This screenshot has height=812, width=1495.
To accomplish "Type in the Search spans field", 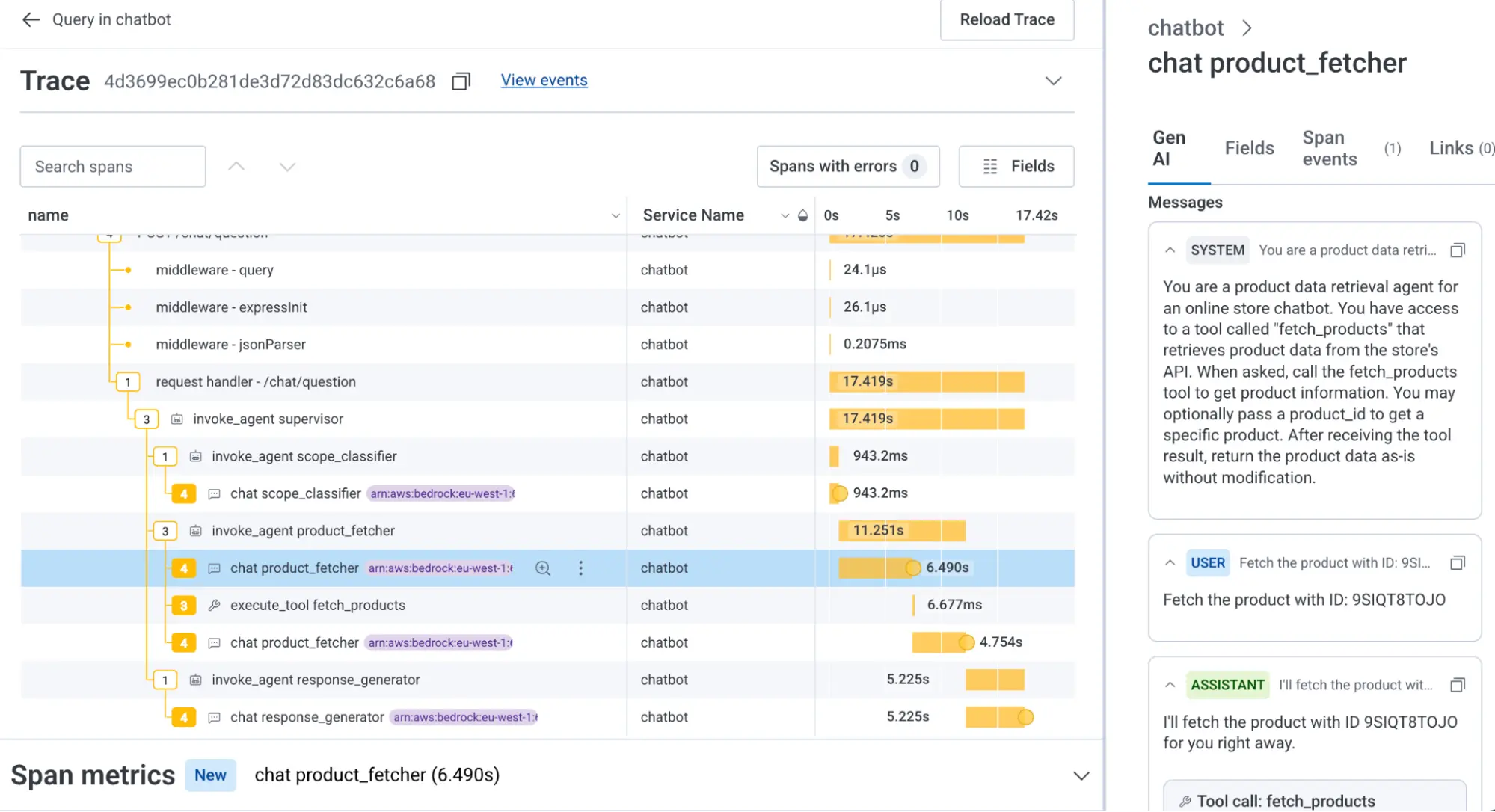I will coord(112,166).
